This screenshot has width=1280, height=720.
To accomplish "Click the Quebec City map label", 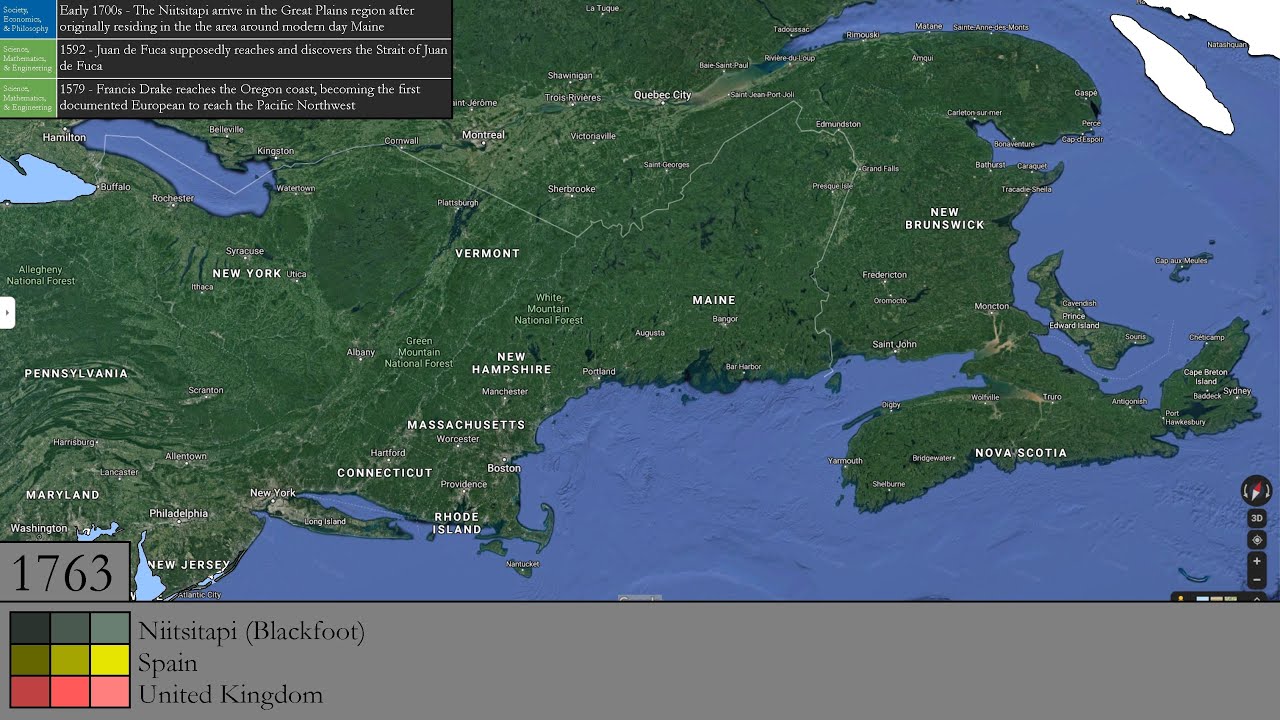I will 662,95.
